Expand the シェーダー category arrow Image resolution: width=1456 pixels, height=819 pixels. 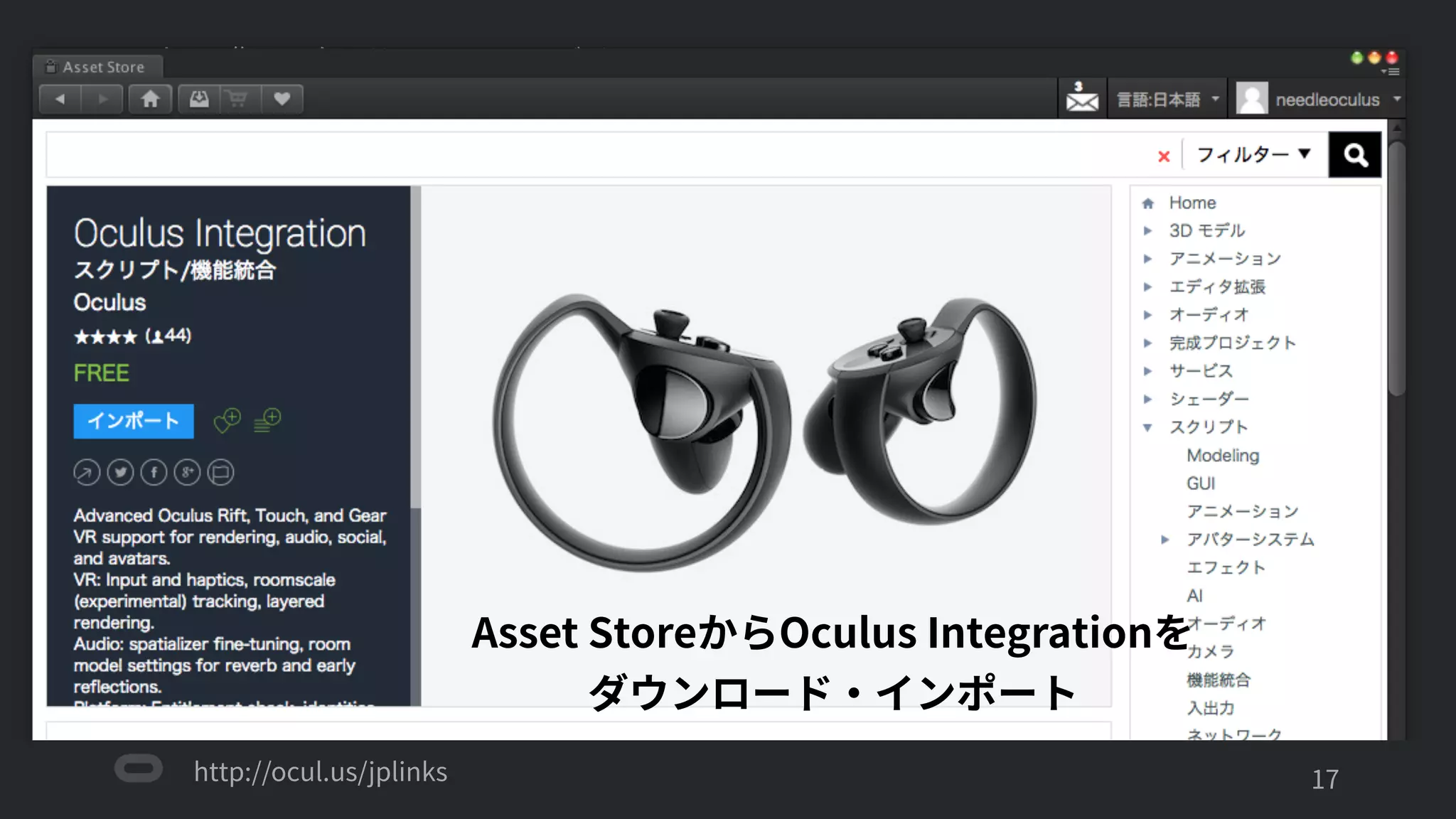(x=1147, y=400)
